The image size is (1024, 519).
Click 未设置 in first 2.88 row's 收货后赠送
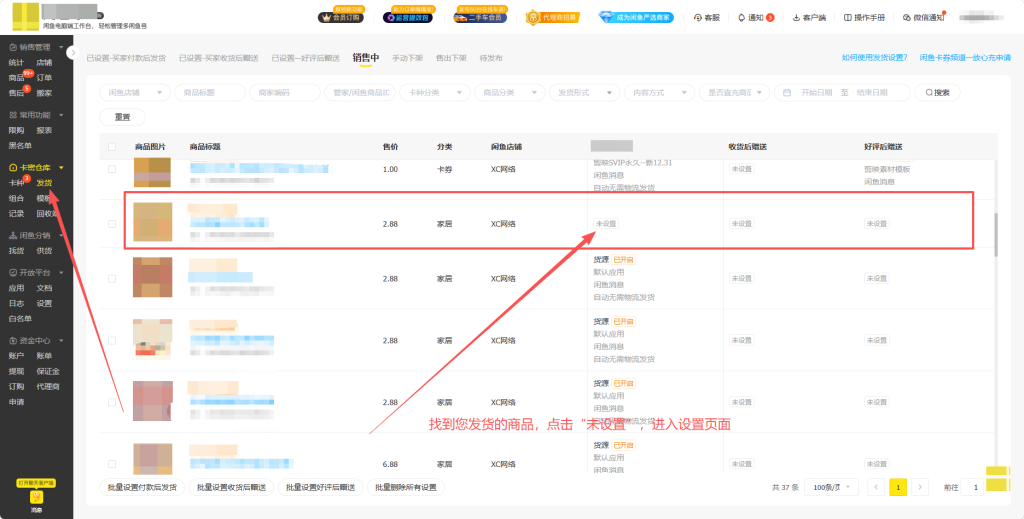tap(741, 223)
